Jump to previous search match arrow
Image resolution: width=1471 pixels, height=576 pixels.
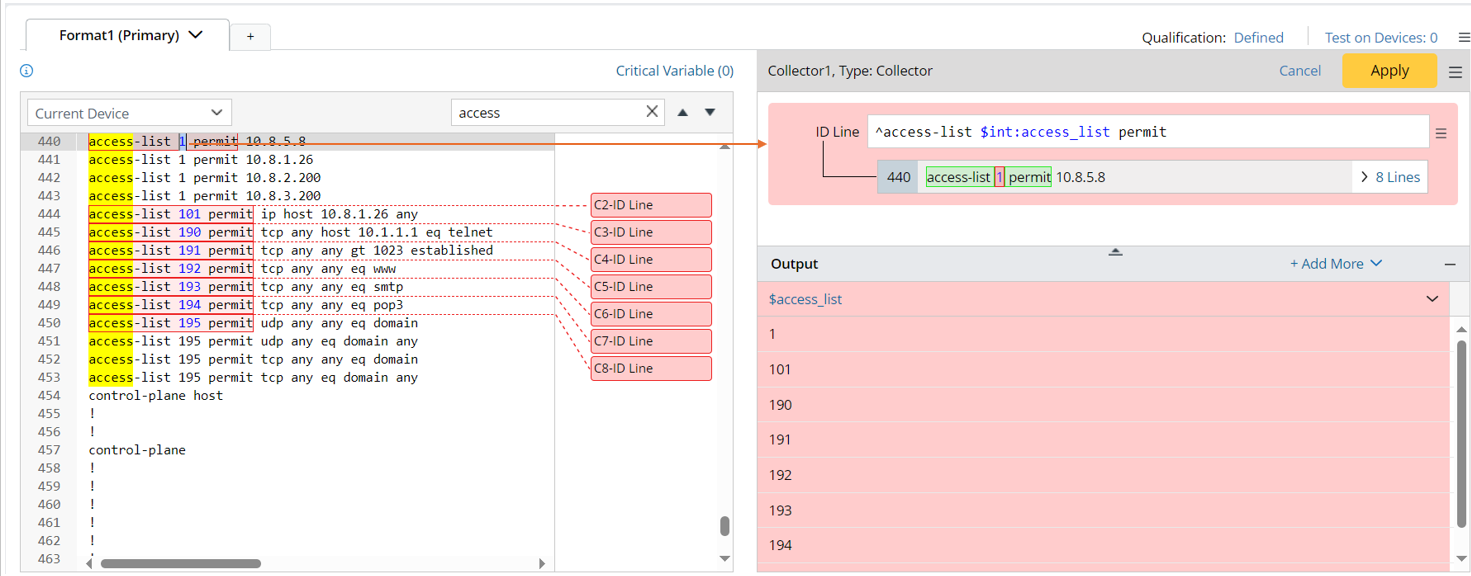click(683, 113)
